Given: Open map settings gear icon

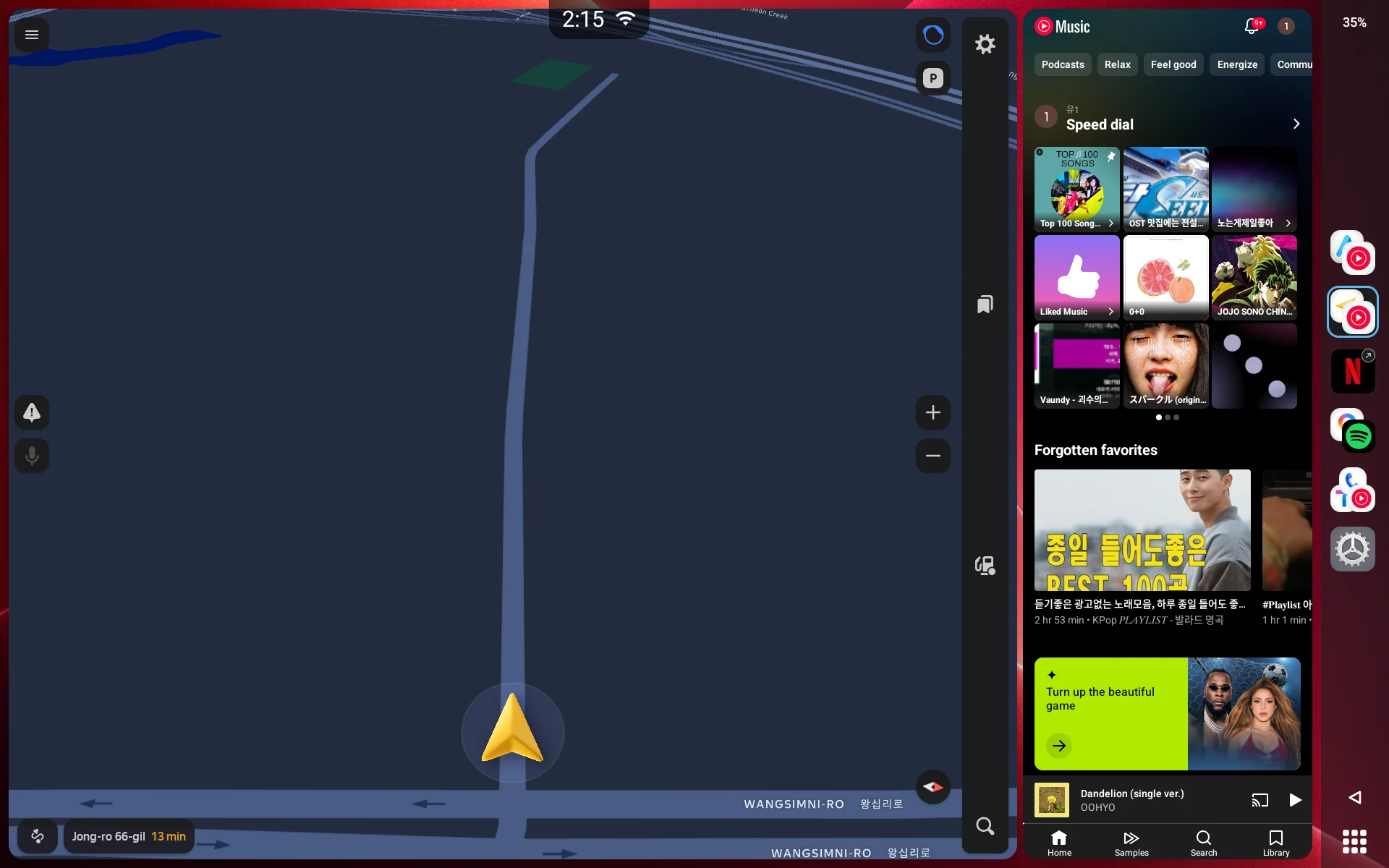Looking at the screenshot, I should pos(985,44).
